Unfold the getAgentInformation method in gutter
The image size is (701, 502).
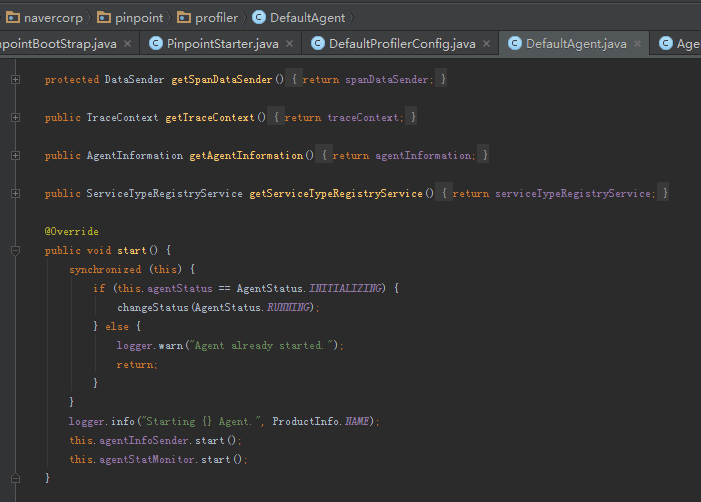(x=16, y=156)
